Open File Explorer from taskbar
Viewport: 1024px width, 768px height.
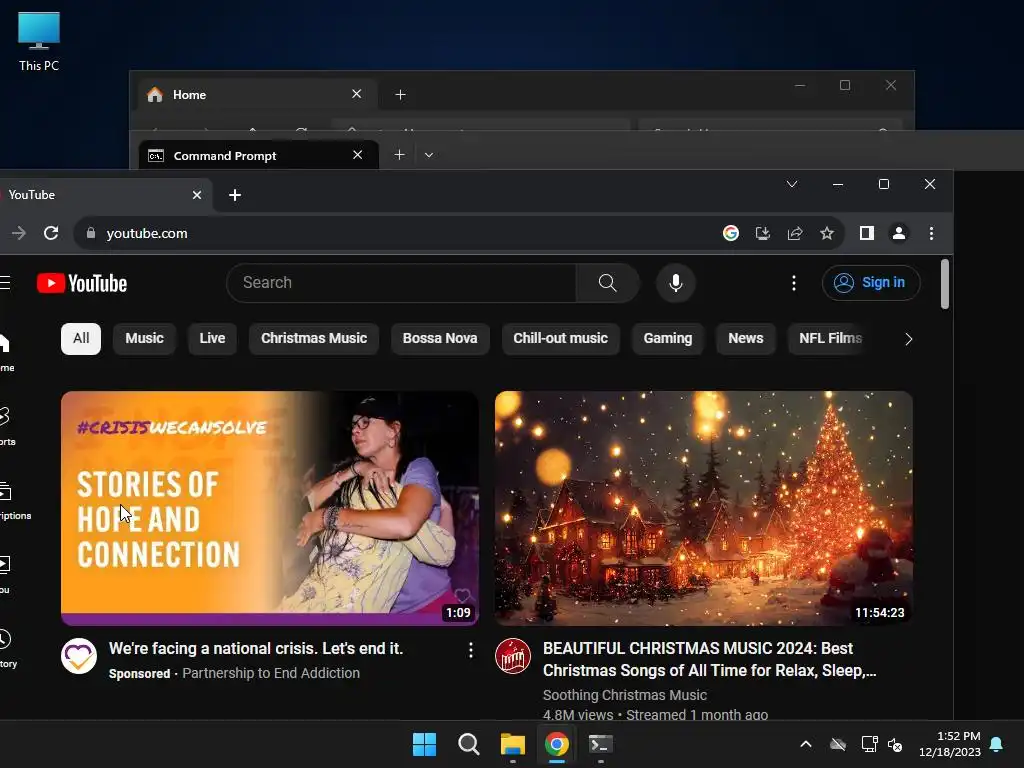tap(513, 744)
